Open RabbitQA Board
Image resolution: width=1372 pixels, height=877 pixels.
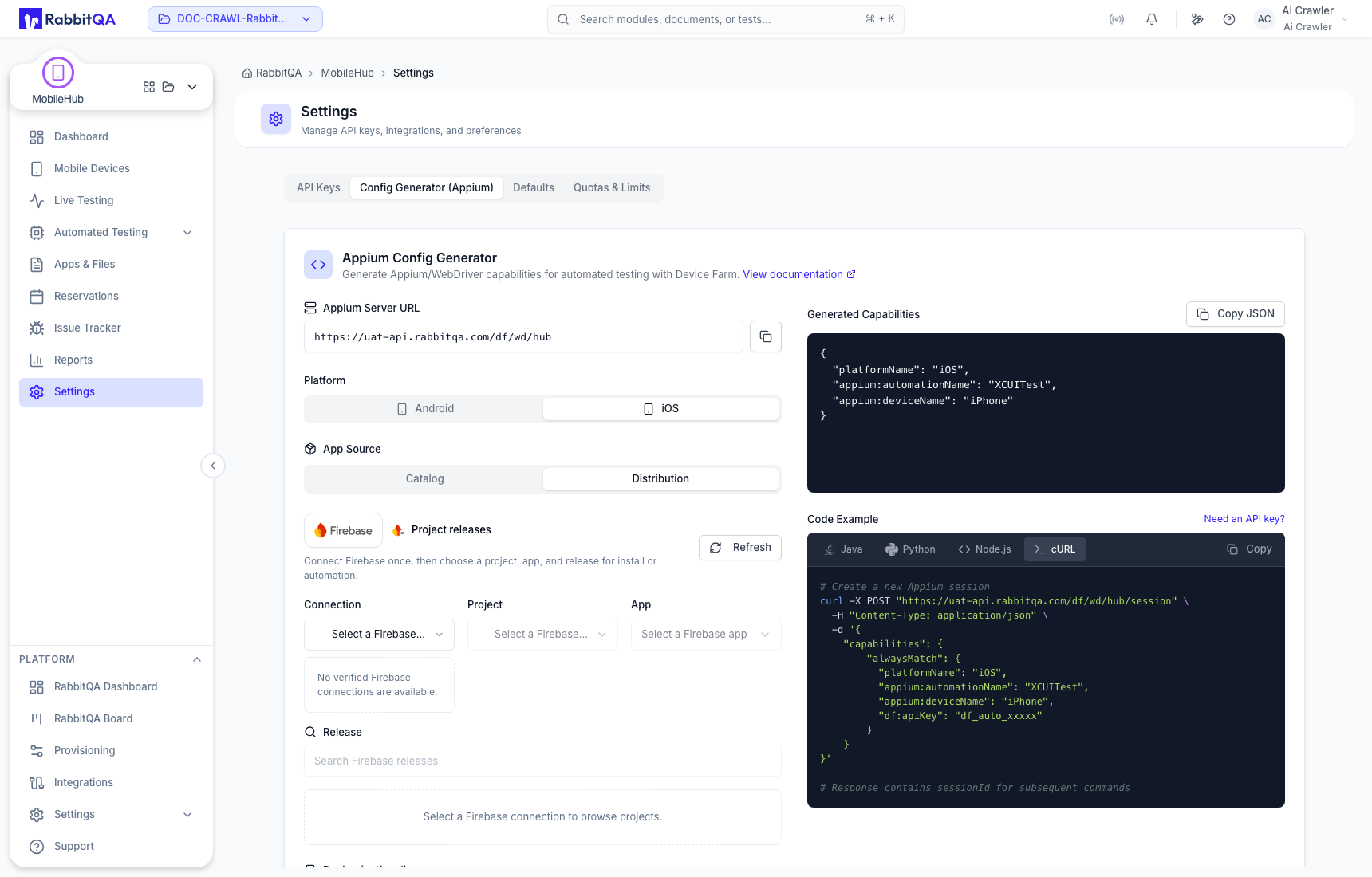[111, 718]
